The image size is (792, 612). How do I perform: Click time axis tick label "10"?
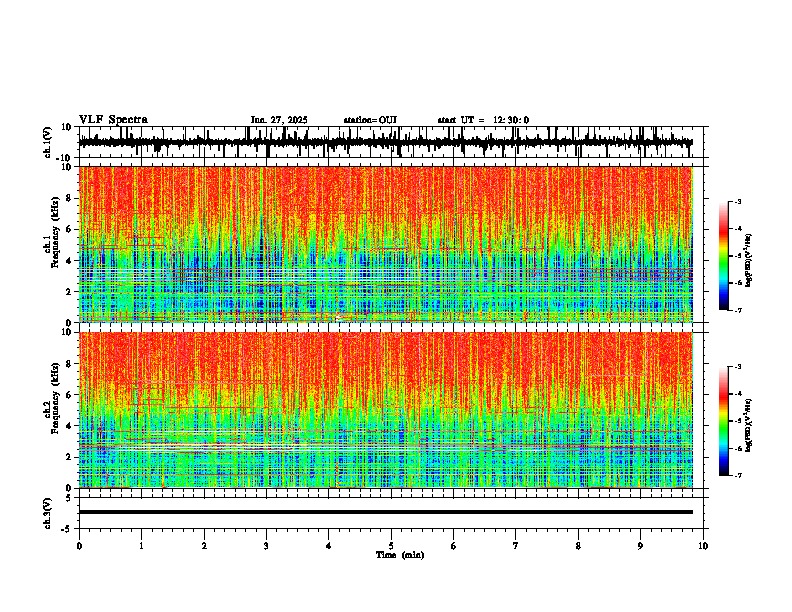click(703, 546)
